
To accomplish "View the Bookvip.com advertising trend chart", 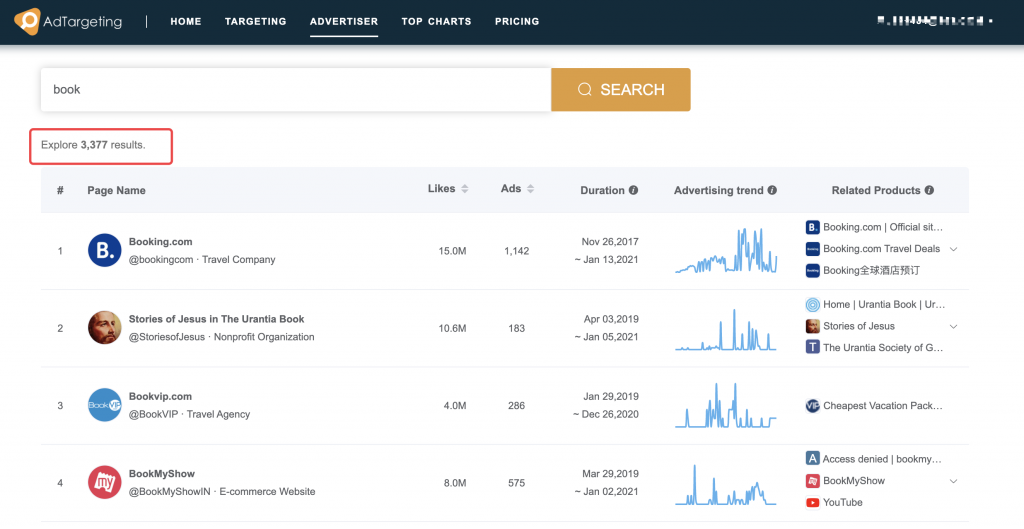I will pos(726,406).
